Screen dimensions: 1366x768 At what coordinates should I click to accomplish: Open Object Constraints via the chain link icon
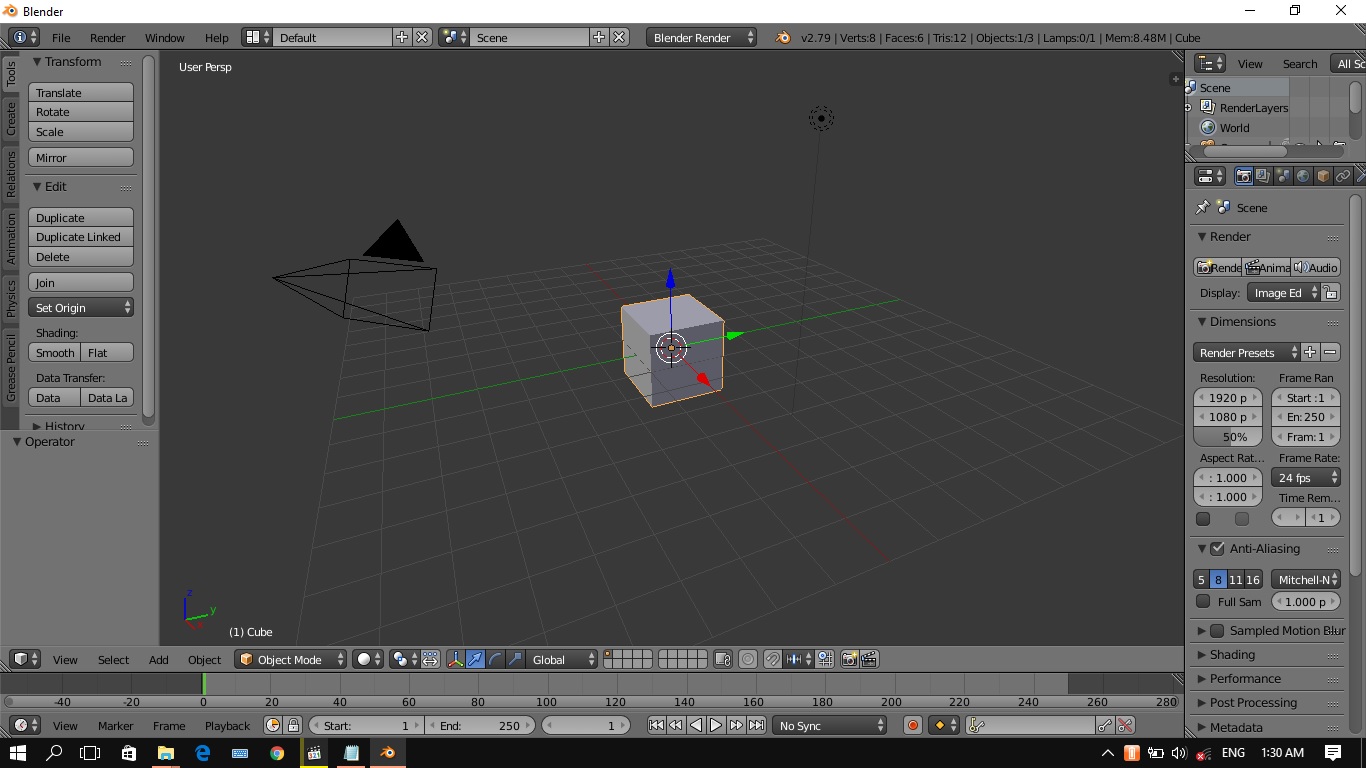pyautogui.click(x=1343, y=176)
